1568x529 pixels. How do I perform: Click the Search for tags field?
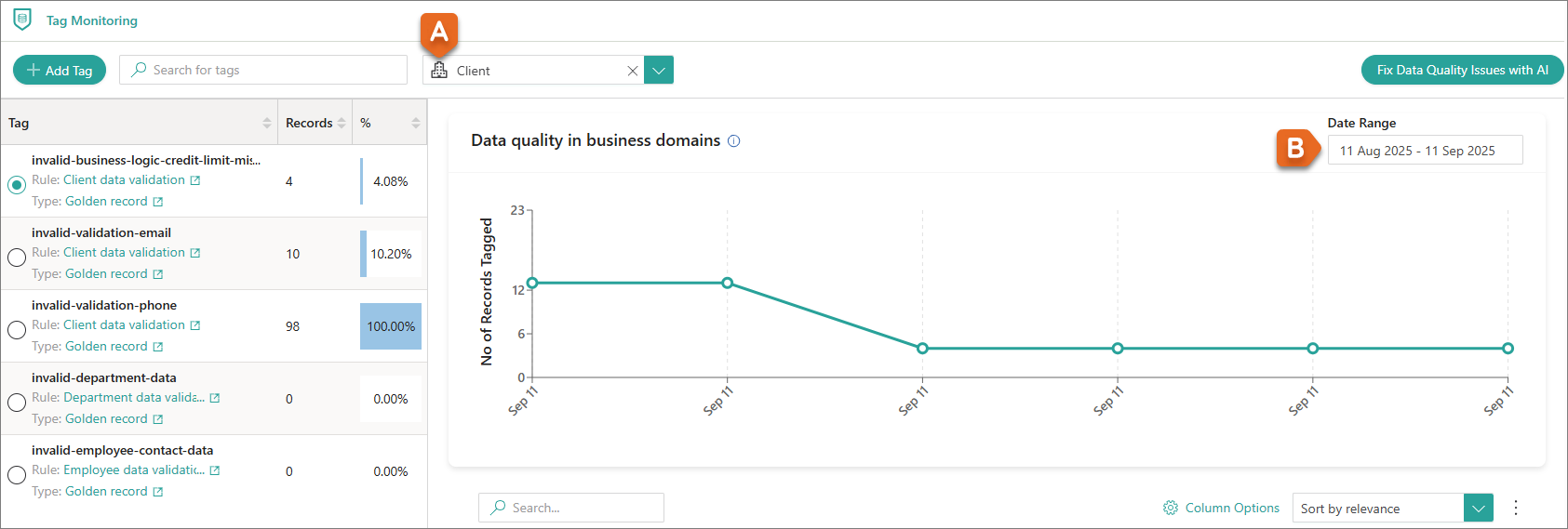pyautogui.click(x=263, y=70)
